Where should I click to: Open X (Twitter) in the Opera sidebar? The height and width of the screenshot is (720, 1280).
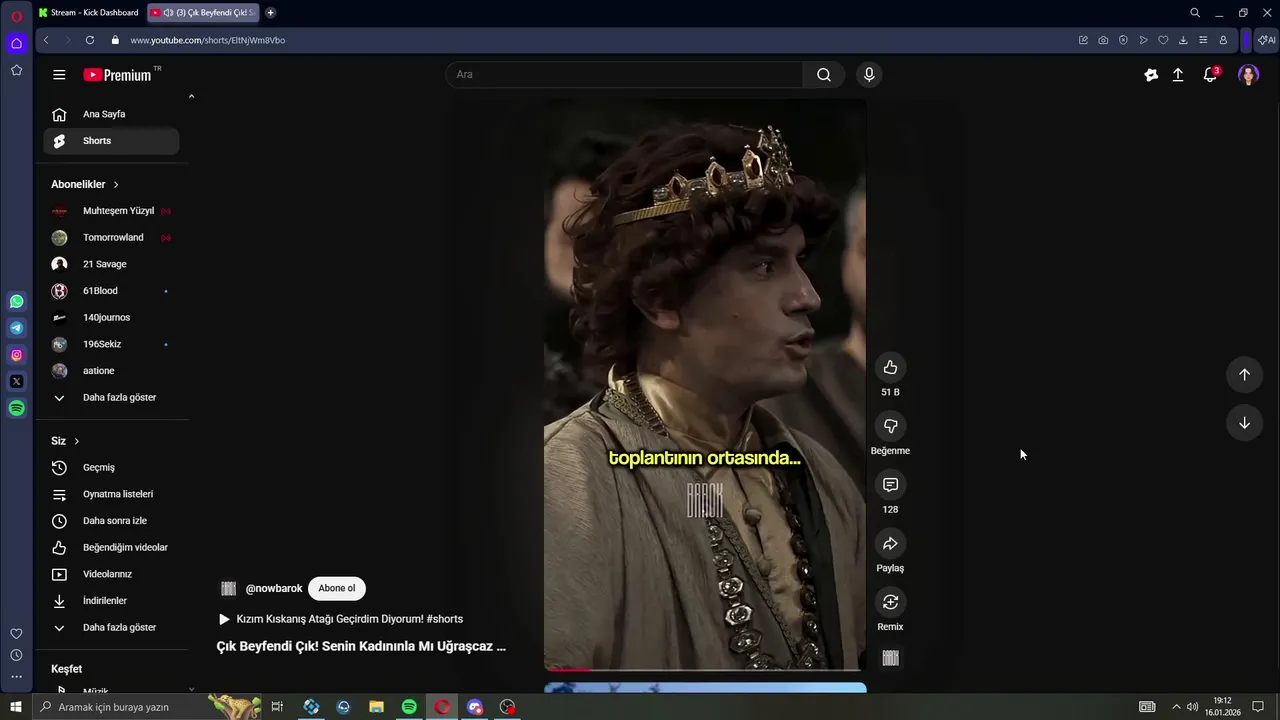17,381
